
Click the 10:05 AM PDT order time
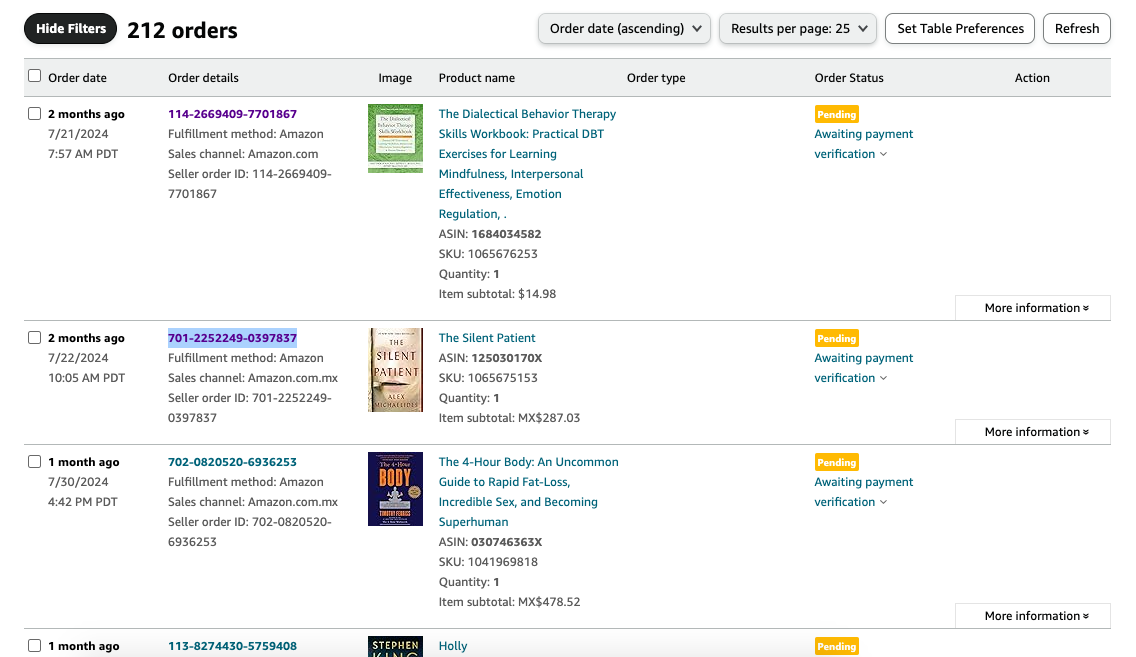86,377
